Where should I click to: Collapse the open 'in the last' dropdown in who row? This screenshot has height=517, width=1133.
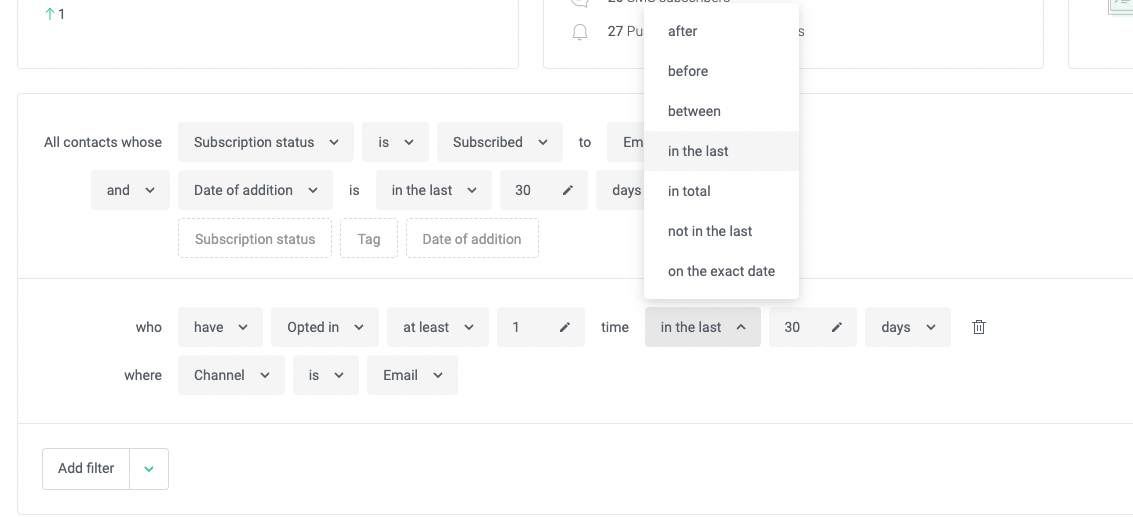pyautogui.click(x=702, y=327)
